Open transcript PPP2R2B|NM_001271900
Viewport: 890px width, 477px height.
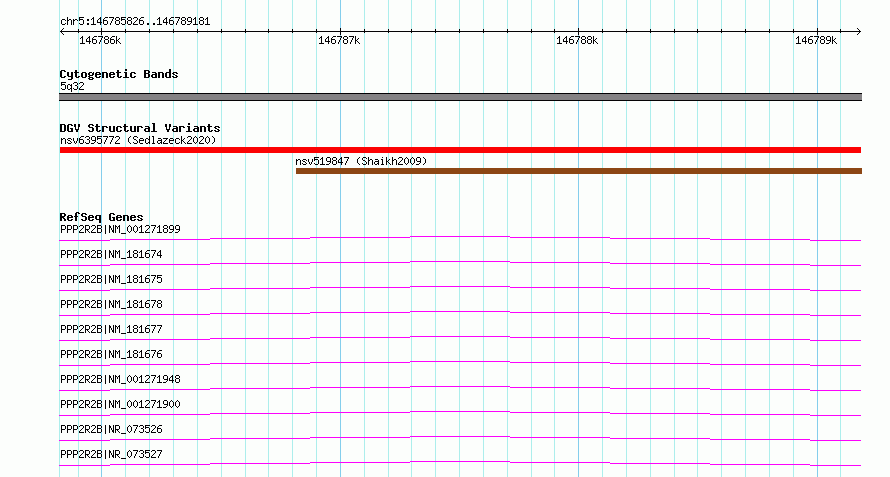tap(120, 404)
